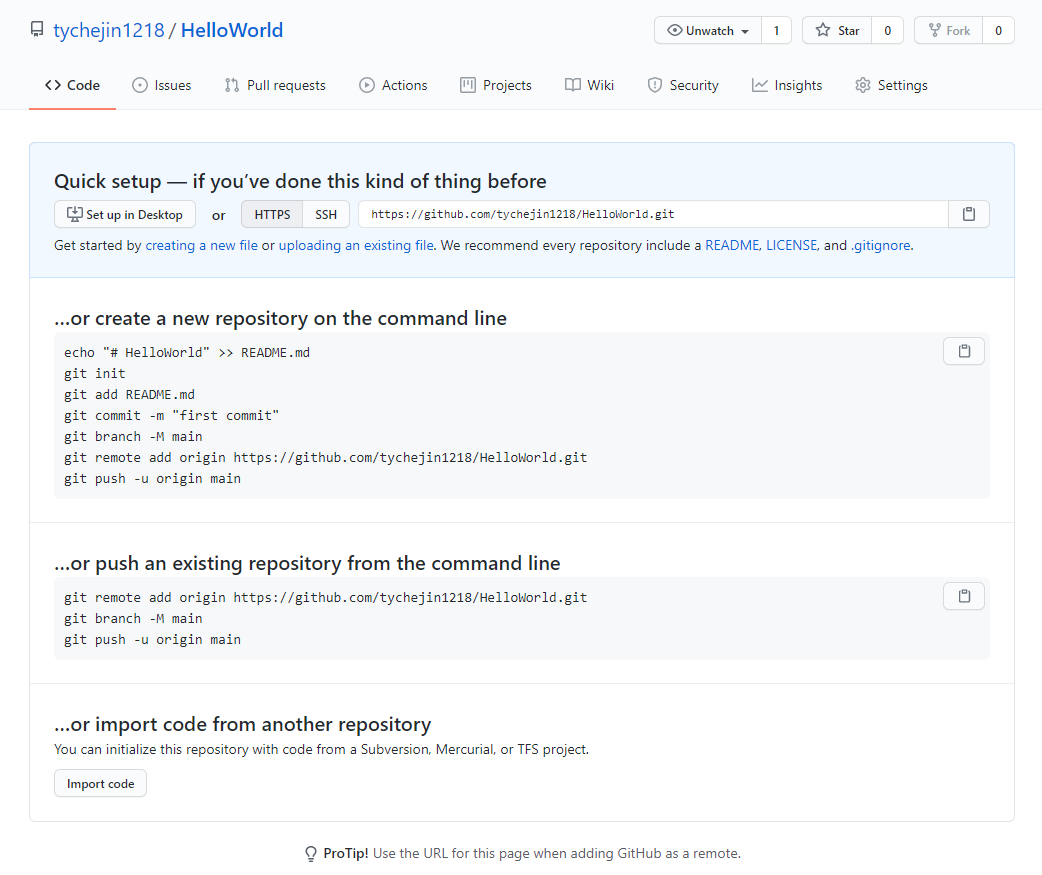Follow the uploading an existing file link
This screenshot has width=1042, height=875.
point(356,245)
